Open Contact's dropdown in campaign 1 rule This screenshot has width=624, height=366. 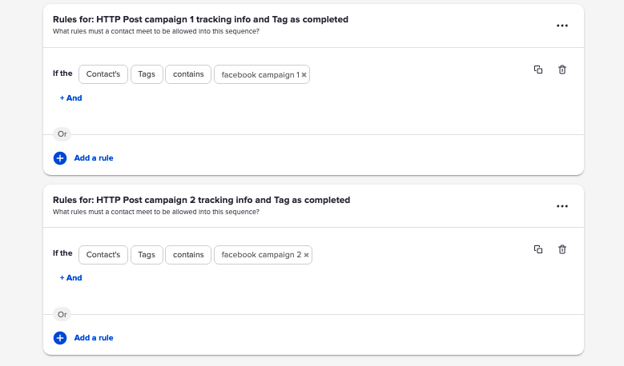[x=103, y=74]
